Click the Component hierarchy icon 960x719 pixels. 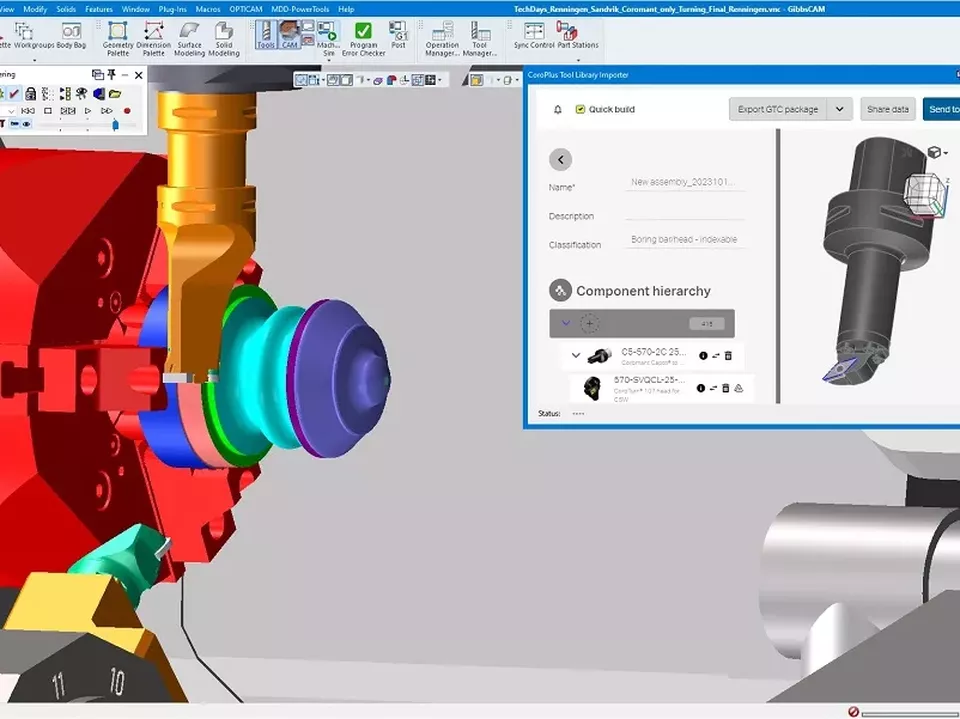pyautogui.click(x=560, y=290)
